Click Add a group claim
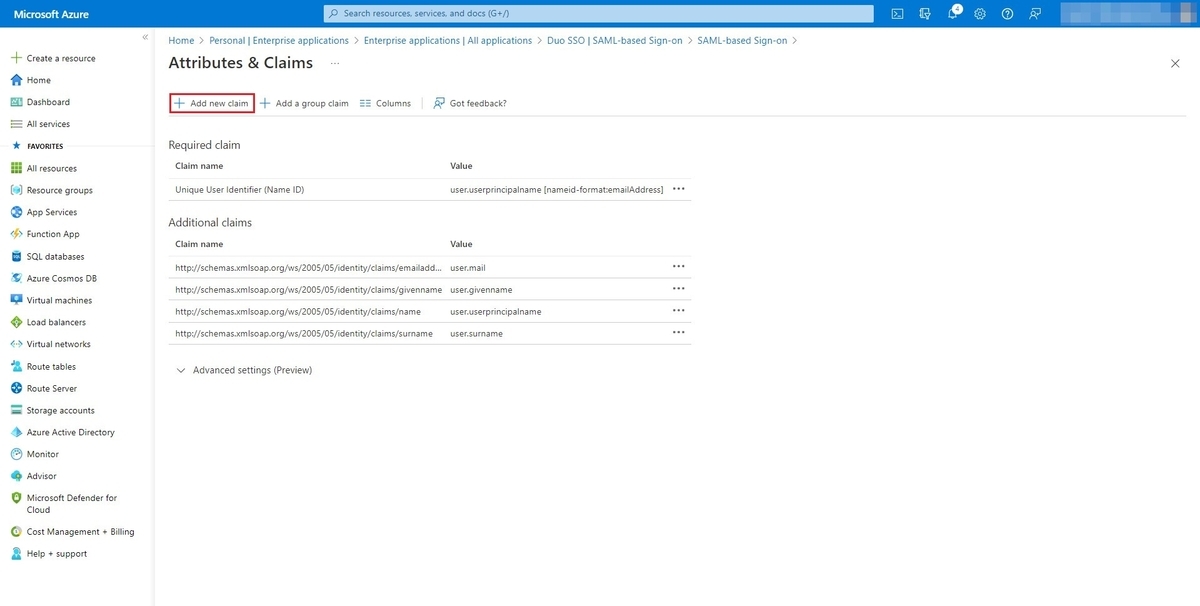1200x606 pixels. (x=304, y=103)
